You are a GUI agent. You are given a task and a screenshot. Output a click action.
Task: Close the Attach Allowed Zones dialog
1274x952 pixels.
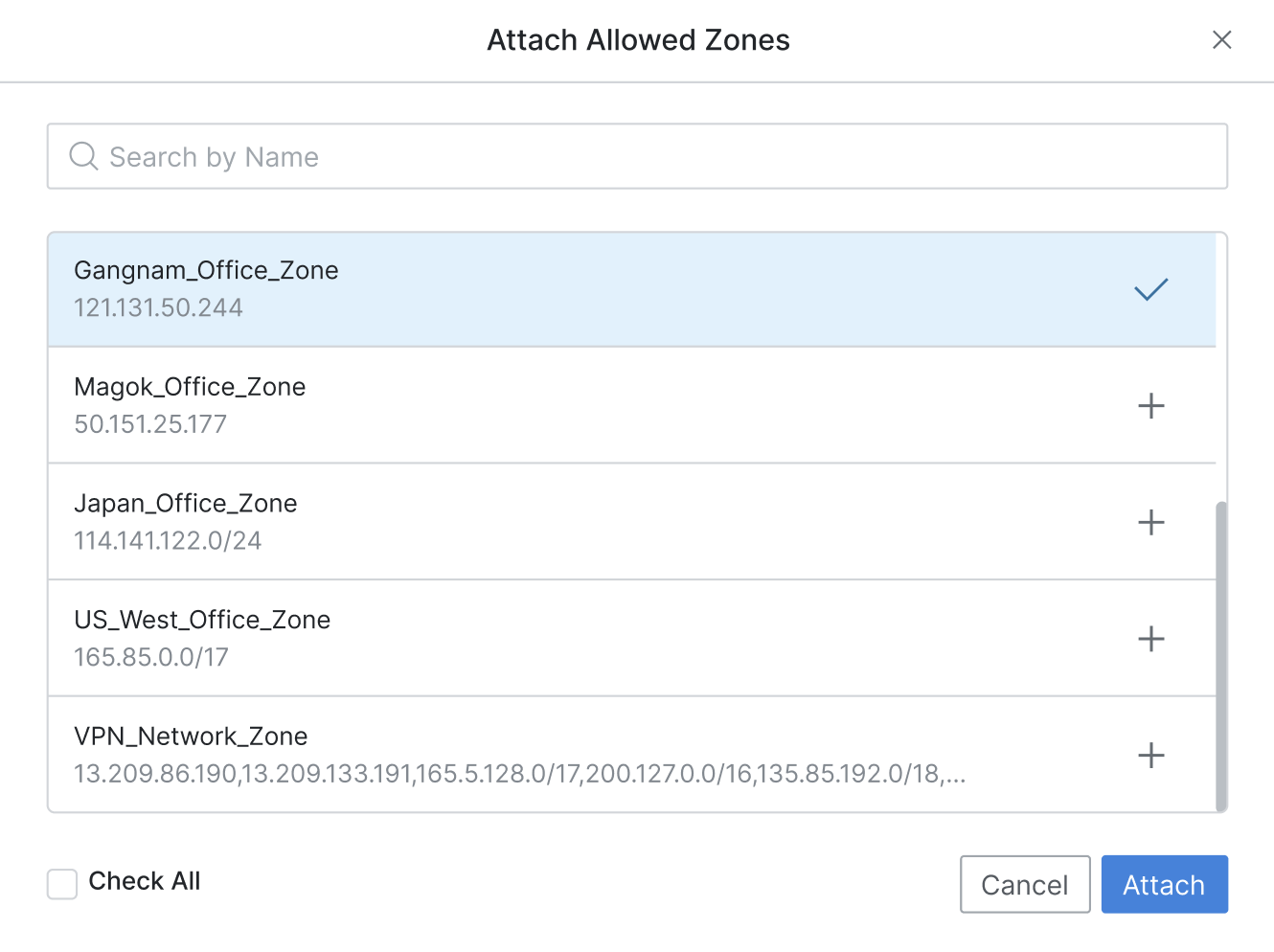coord(1221,39)
